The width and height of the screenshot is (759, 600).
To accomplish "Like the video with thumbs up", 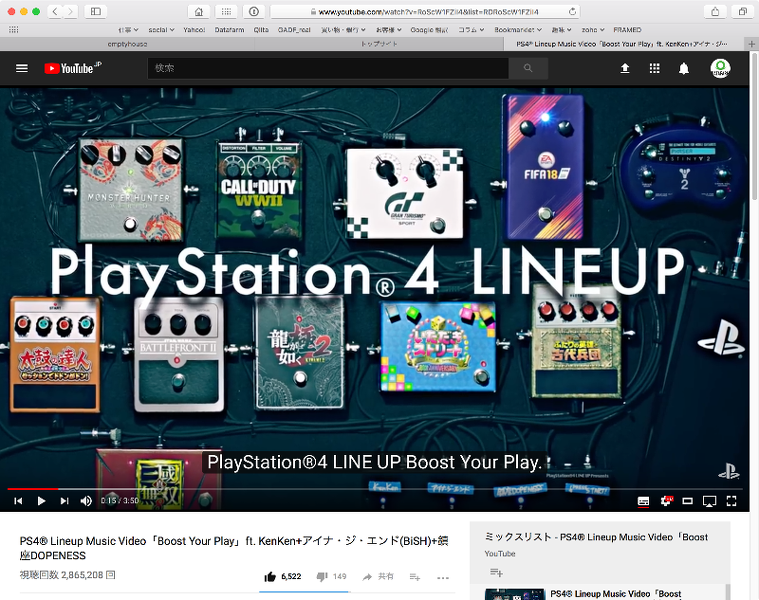I will (x=270, y=576).
